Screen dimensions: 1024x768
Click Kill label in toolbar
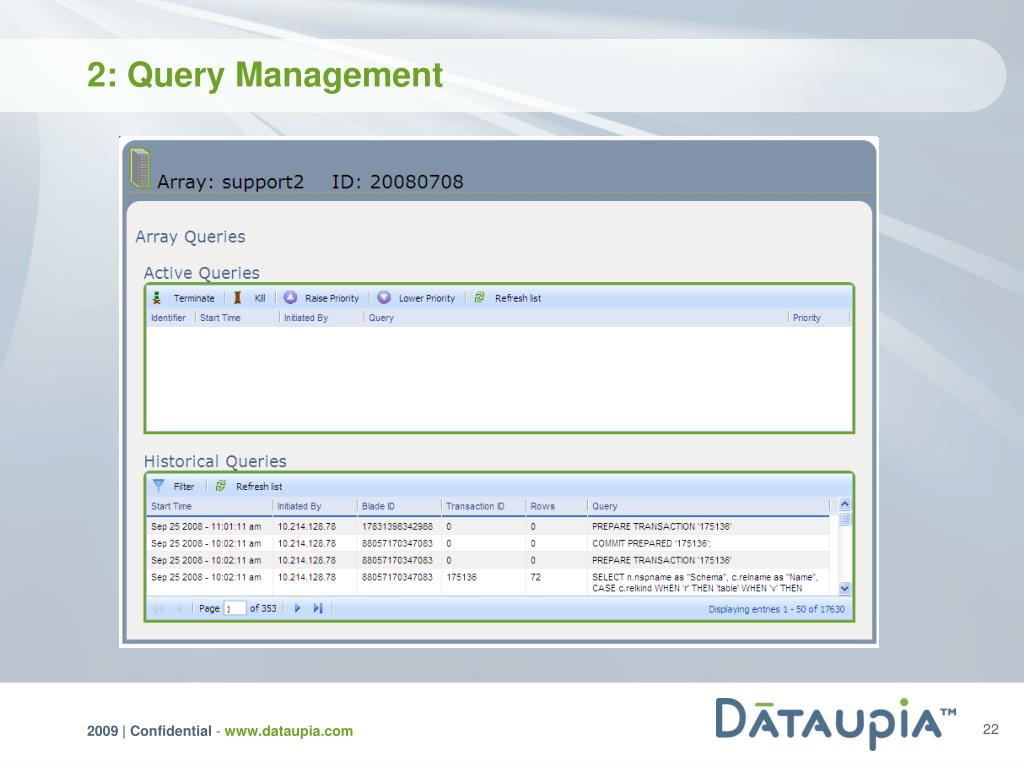260,298
